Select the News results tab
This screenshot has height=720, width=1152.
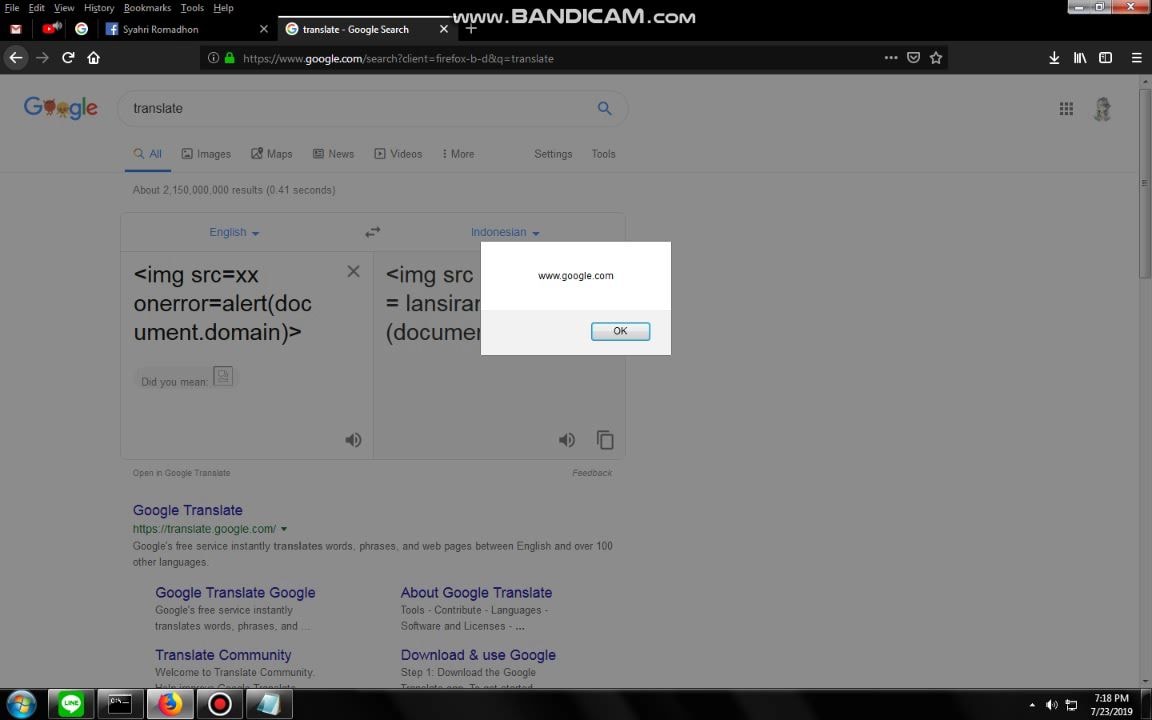click(334, 154)
